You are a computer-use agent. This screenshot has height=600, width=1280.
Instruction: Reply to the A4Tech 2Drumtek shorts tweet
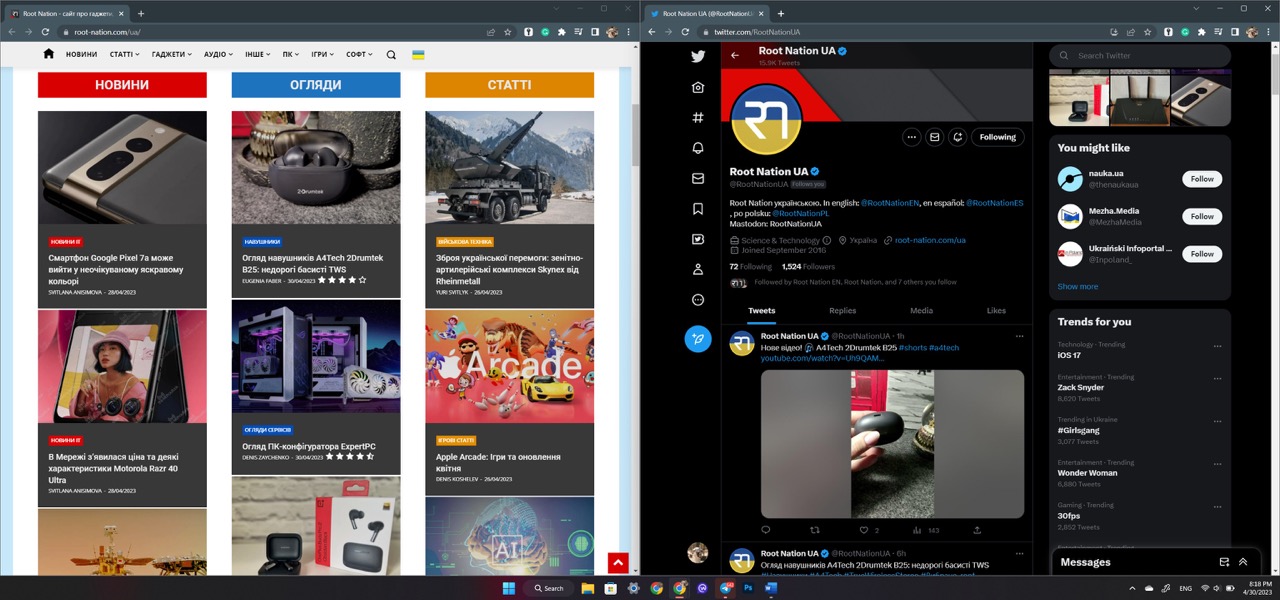click(766, 530)
